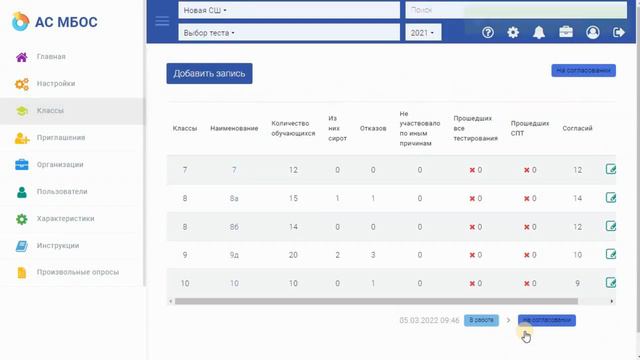The width and height of the screenshot is (640, 360).
Task: Click the home icon beside Главная
Action: pyautogui.click(x=22, y=57)
